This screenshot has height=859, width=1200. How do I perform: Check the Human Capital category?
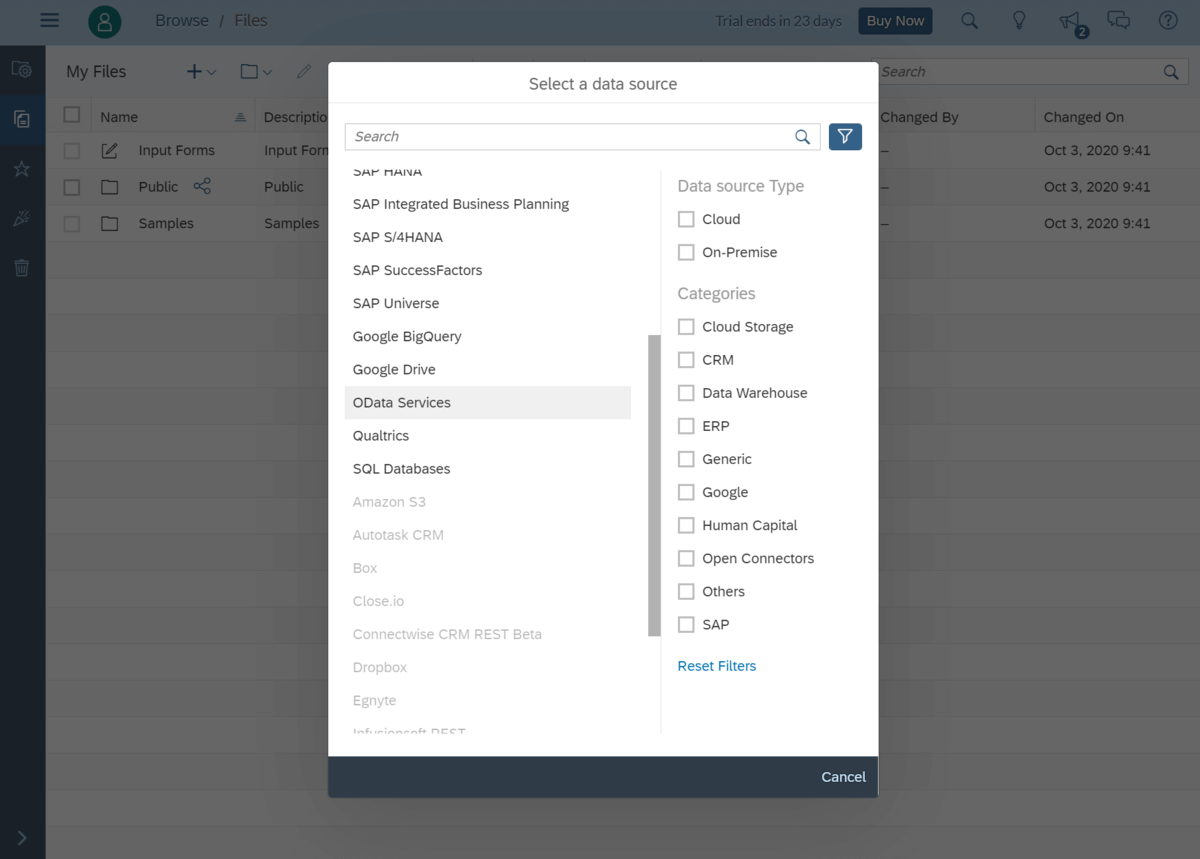pos(686,524)
